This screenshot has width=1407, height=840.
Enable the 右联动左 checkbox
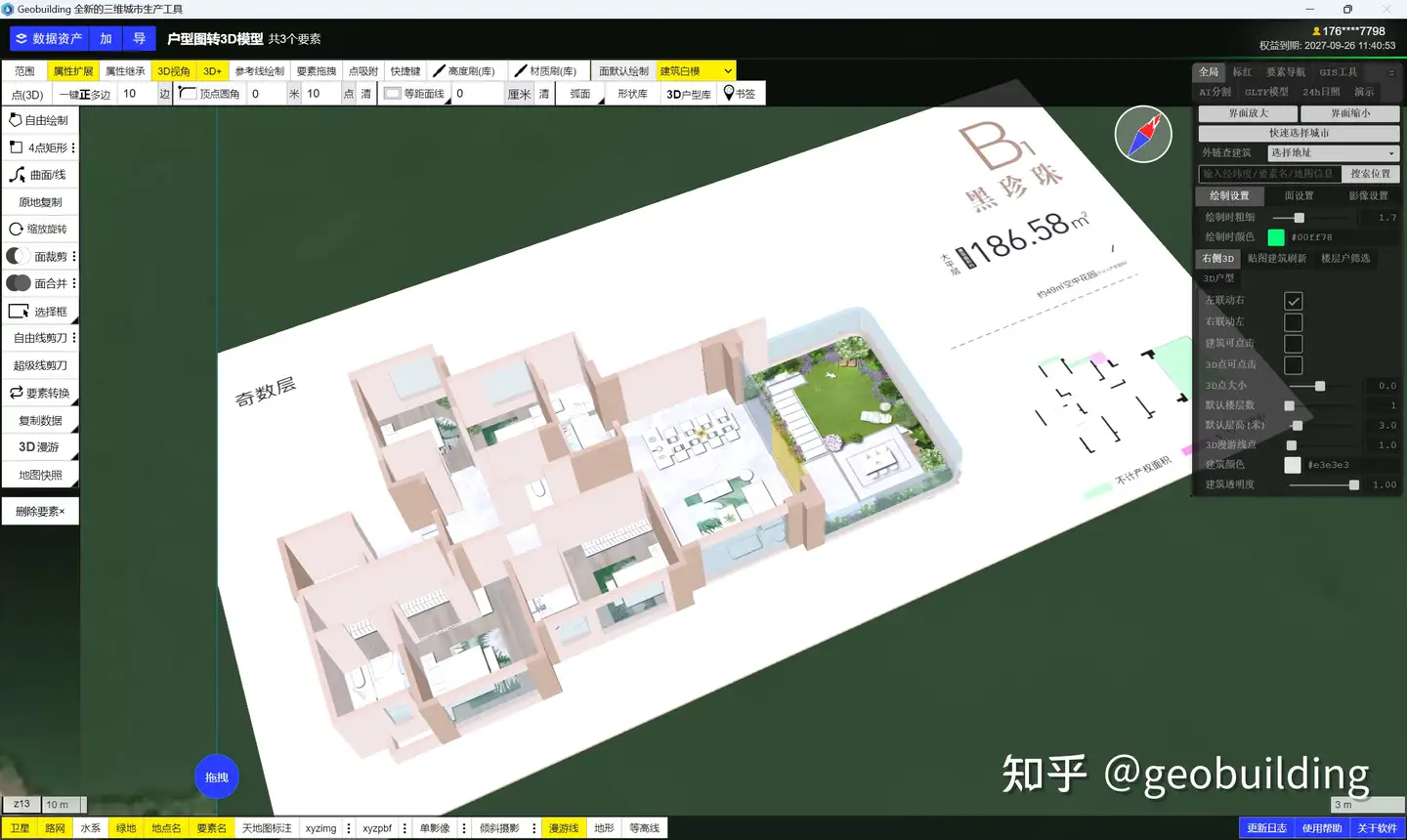pyautogui.click(x=1293, y=322)
